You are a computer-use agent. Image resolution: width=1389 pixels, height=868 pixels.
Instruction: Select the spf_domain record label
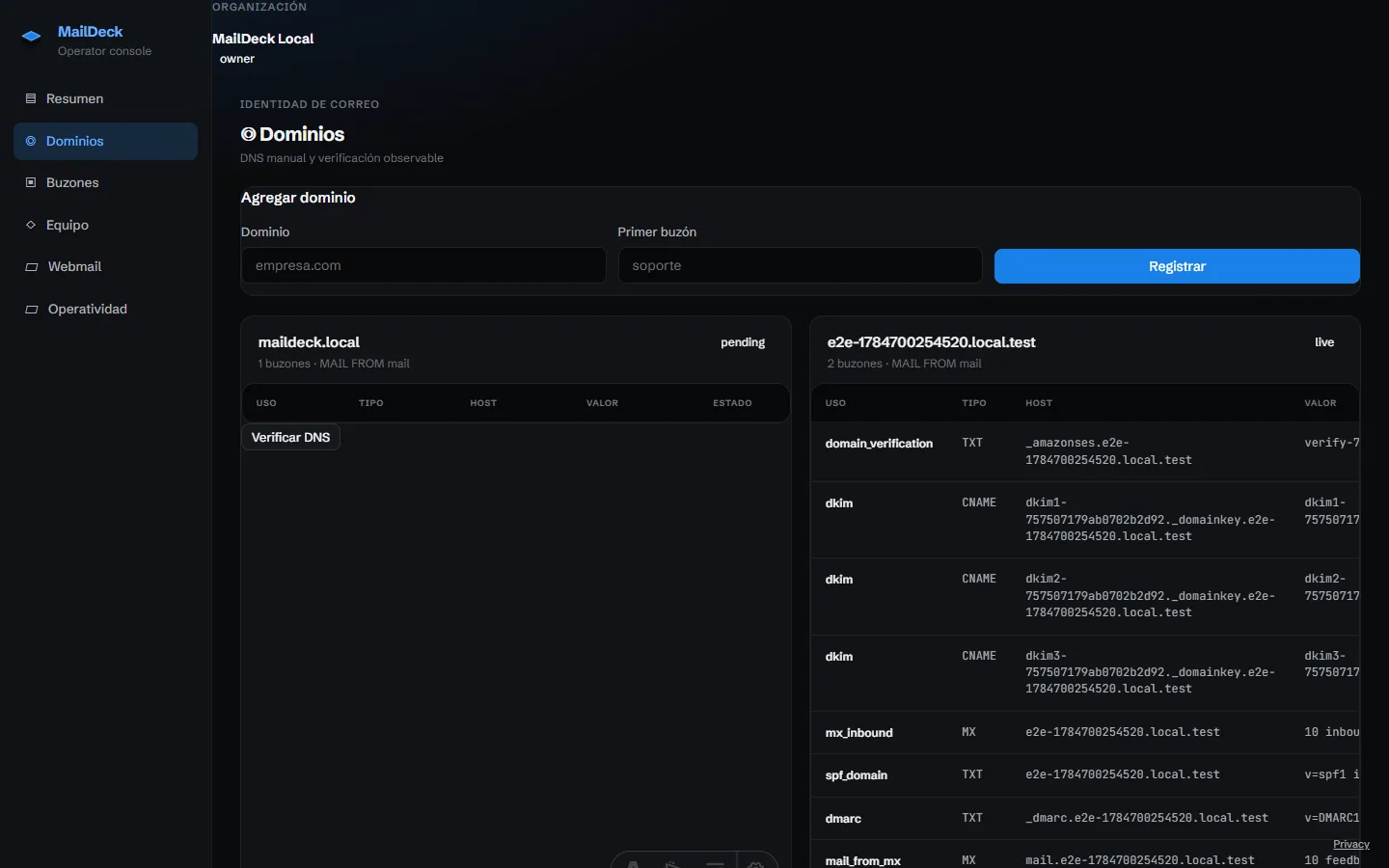tap(856, 775)
